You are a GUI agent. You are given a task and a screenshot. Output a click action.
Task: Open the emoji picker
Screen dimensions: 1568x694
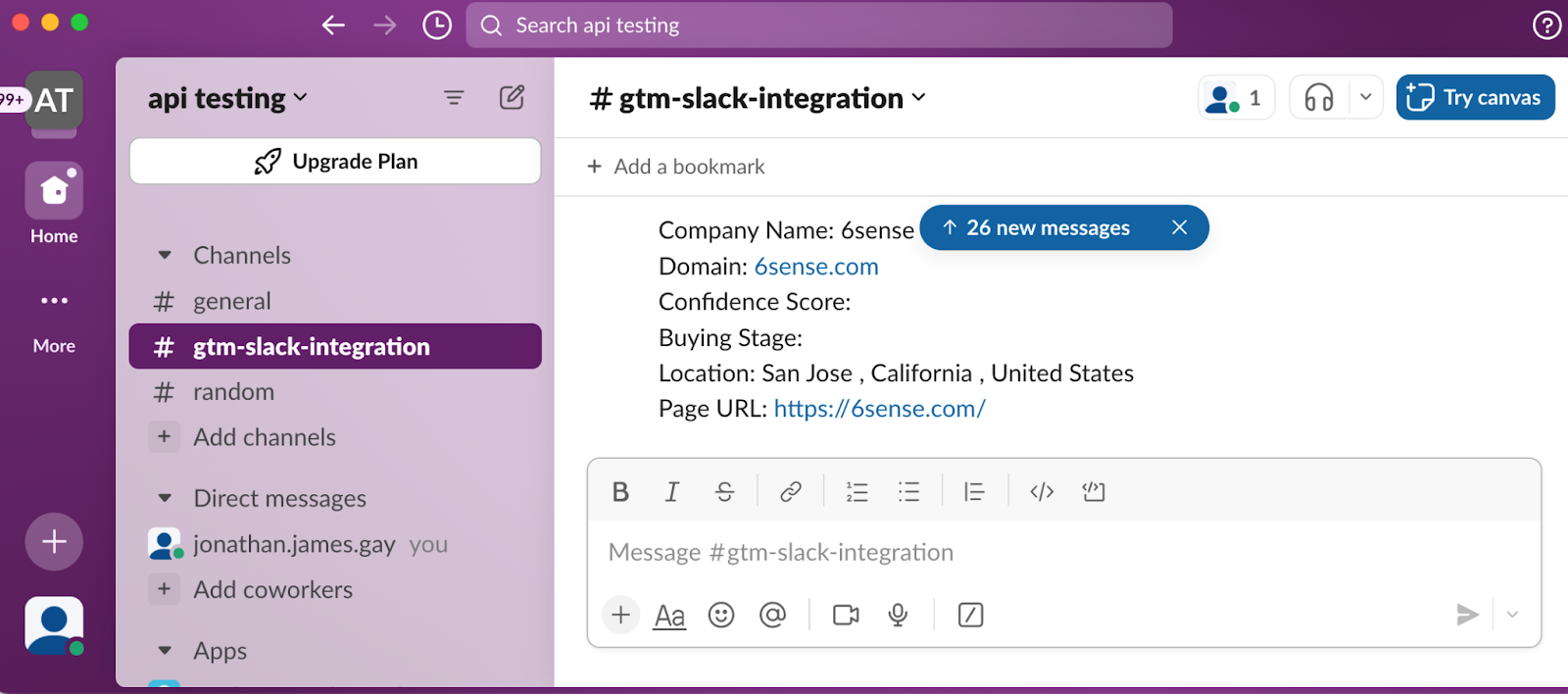pyautogui.click(x=721, y=615)
